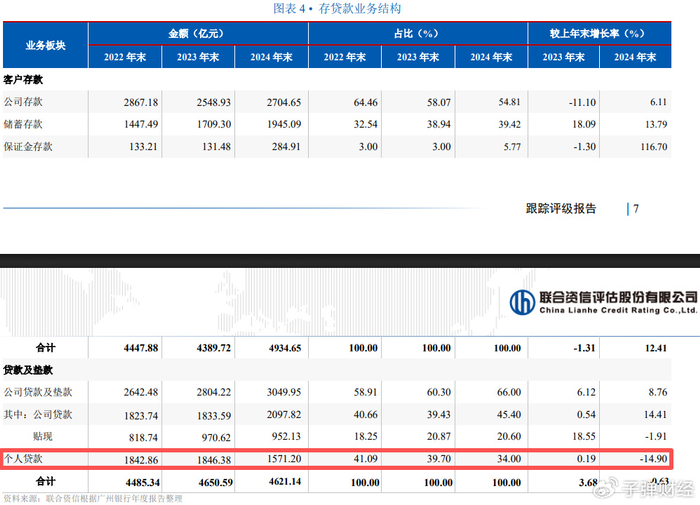This screenshot has height=505, width=700.
Task: Click the 占比（%）header
Action: tap(416, 33)
